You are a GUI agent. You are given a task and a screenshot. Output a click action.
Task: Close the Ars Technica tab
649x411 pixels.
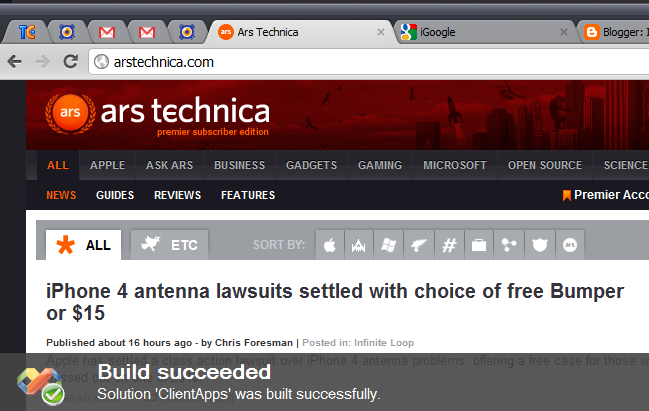point(381,32)
